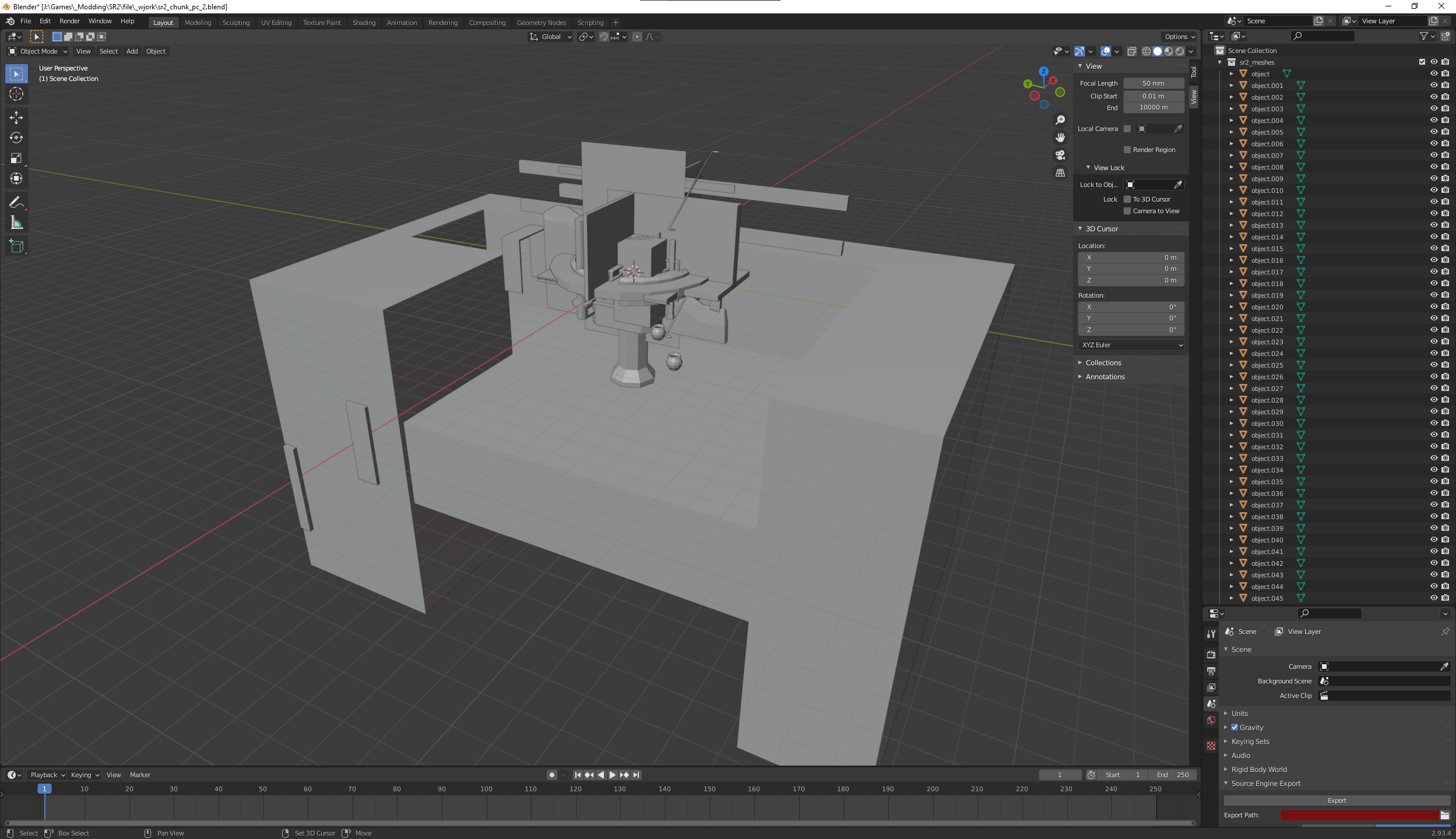Open the File menu
Viewport: 1456px width, 839px height.
(x=26, y=21)
